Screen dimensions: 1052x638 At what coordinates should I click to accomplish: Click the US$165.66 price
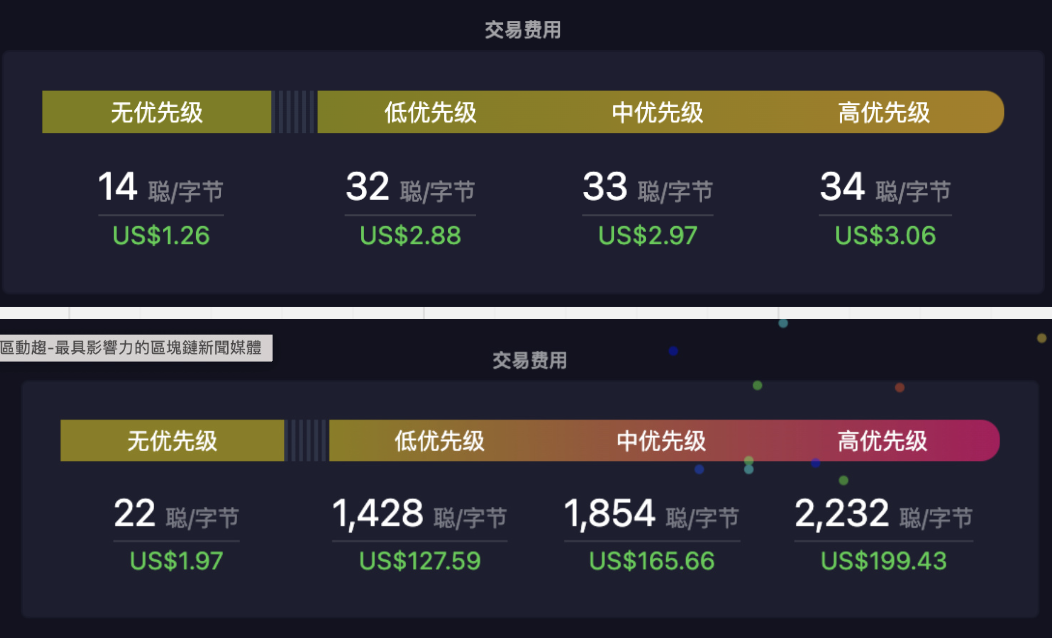point(651,561)
